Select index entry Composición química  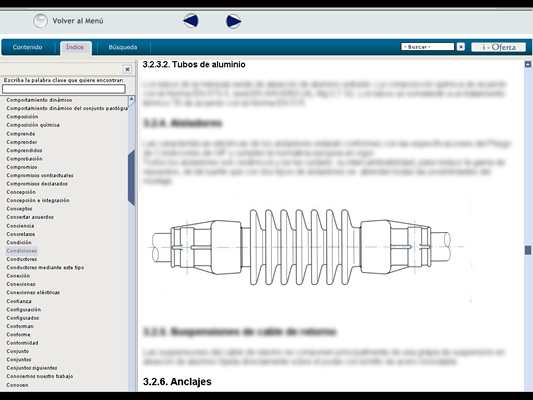(x=33, y=125)
